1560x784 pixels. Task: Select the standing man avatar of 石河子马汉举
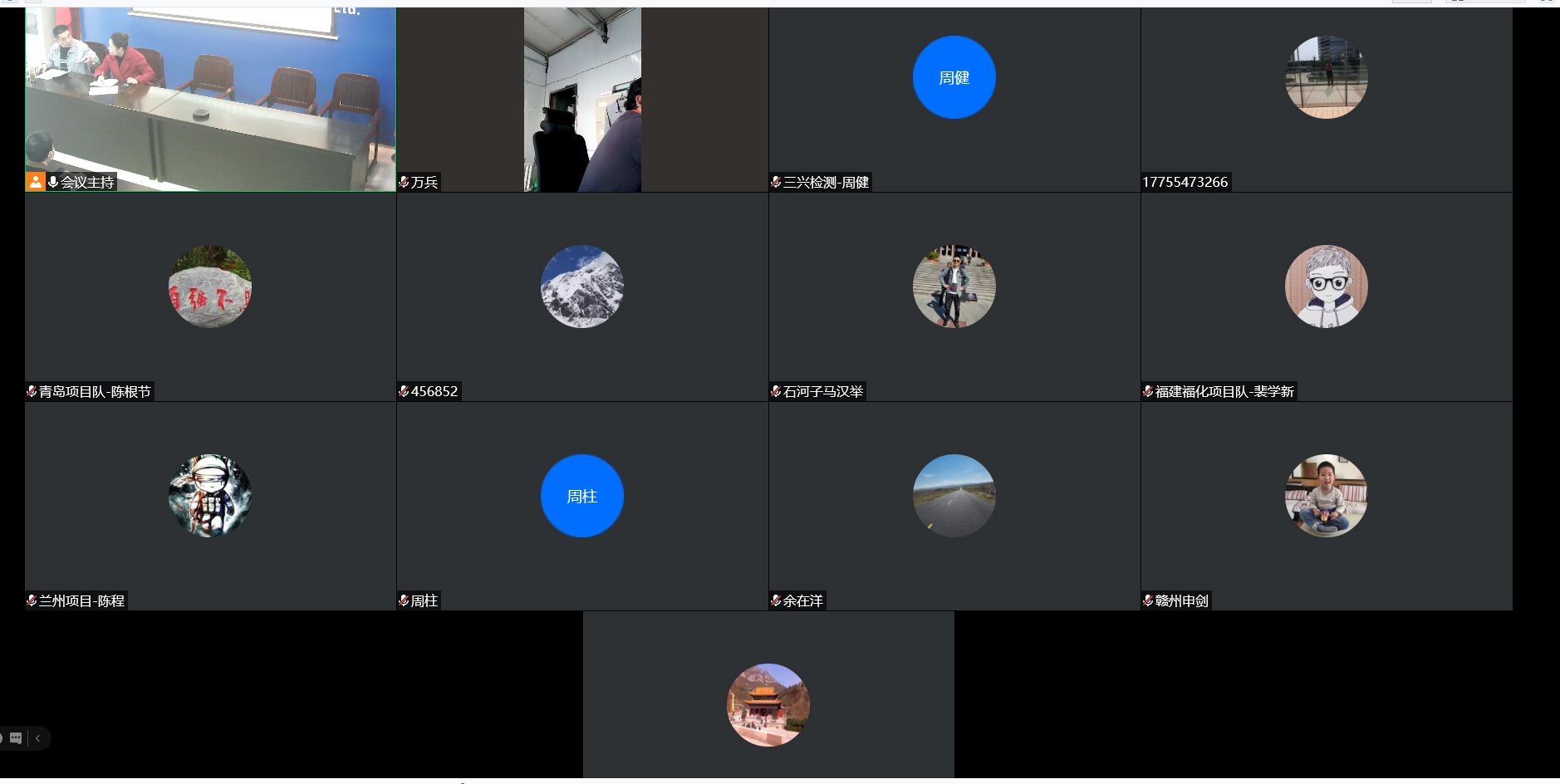click(x=954, y=287)
